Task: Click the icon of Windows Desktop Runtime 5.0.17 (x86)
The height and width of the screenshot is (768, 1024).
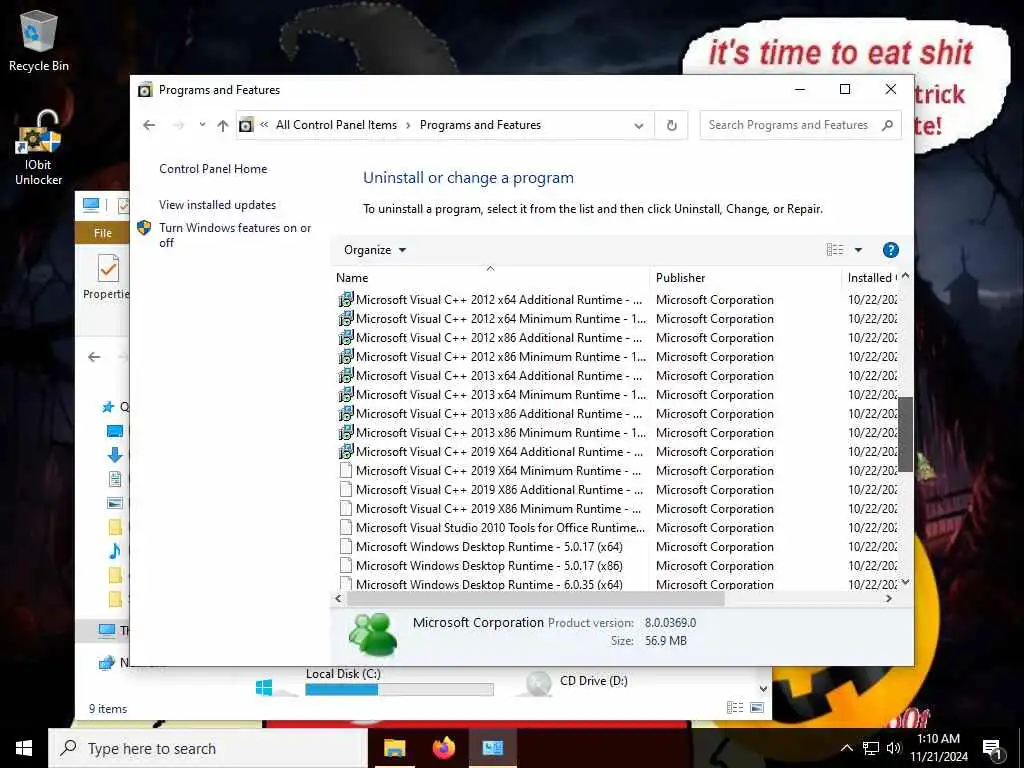Action: (345, 566)
